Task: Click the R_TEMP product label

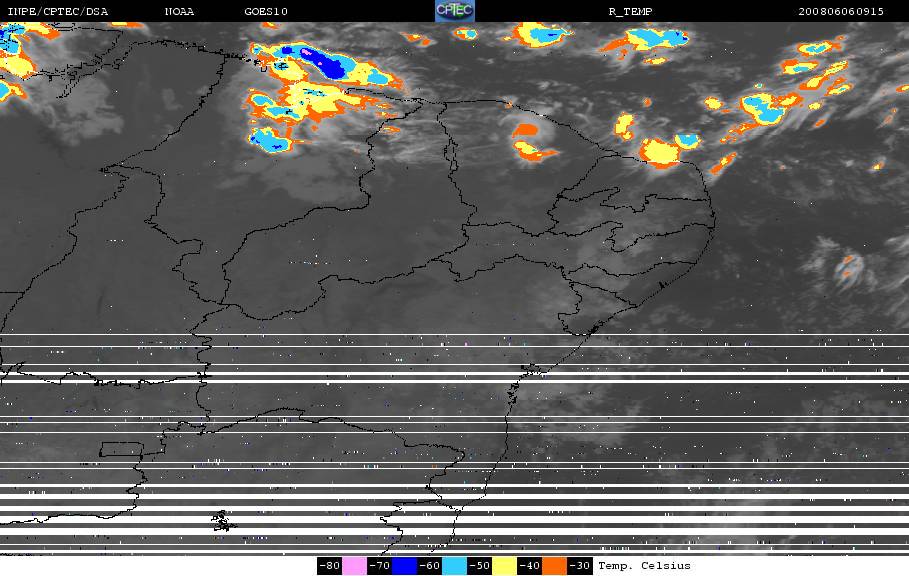Action: click(x=630, y=12)
